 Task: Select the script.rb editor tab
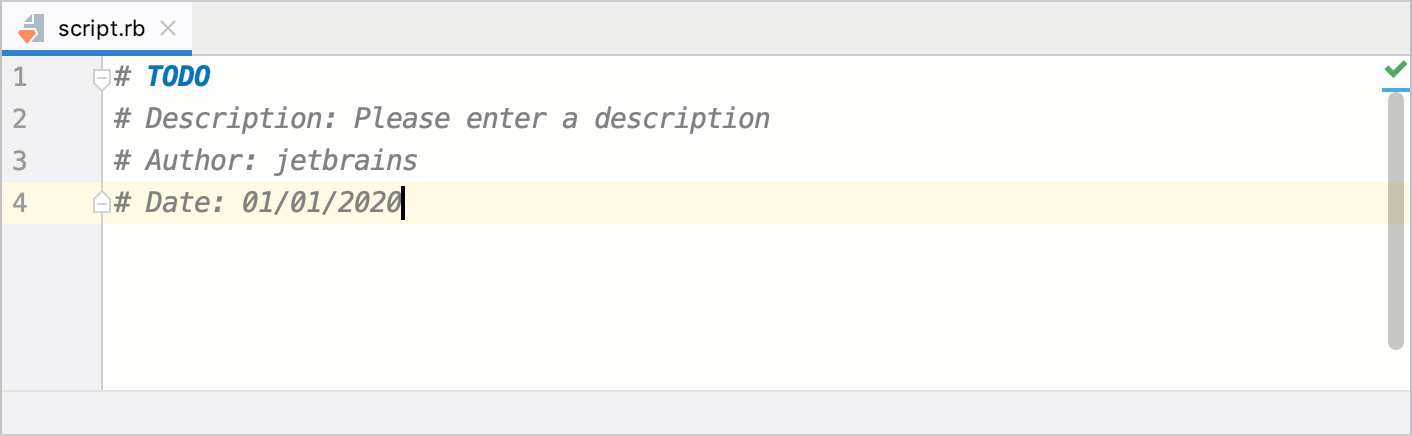coord(101,28)
